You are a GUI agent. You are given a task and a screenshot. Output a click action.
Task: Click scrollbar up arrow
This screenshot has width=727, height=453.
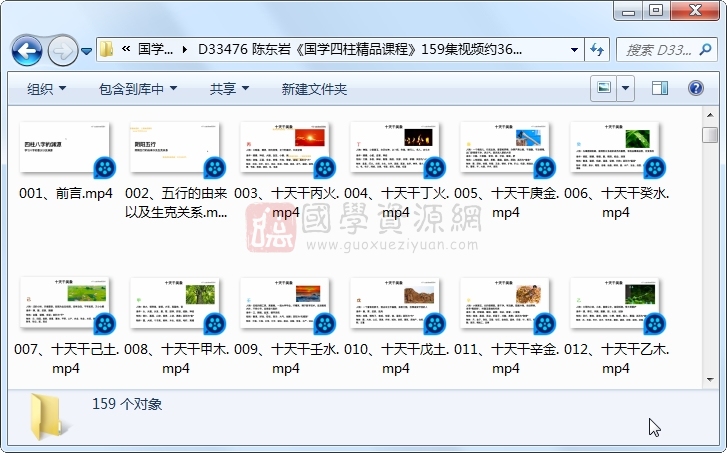click(x=710, y=115)
